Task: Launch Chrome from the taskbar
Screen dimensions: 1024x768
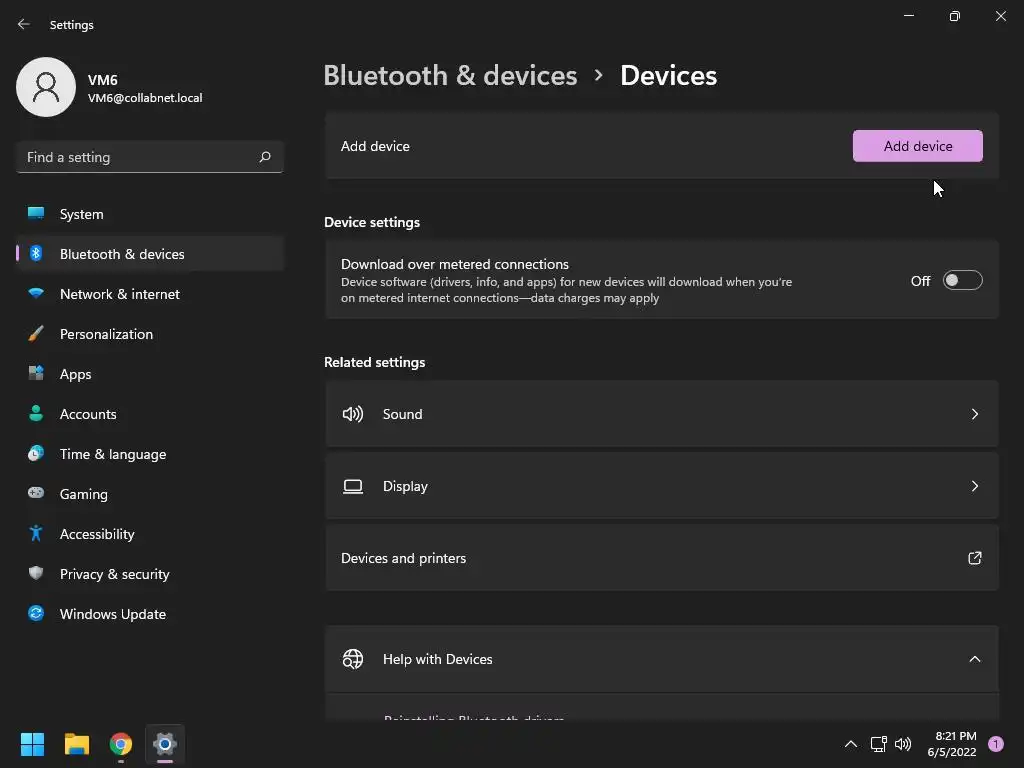Action: pyautogui.click(x=121, y=744)
